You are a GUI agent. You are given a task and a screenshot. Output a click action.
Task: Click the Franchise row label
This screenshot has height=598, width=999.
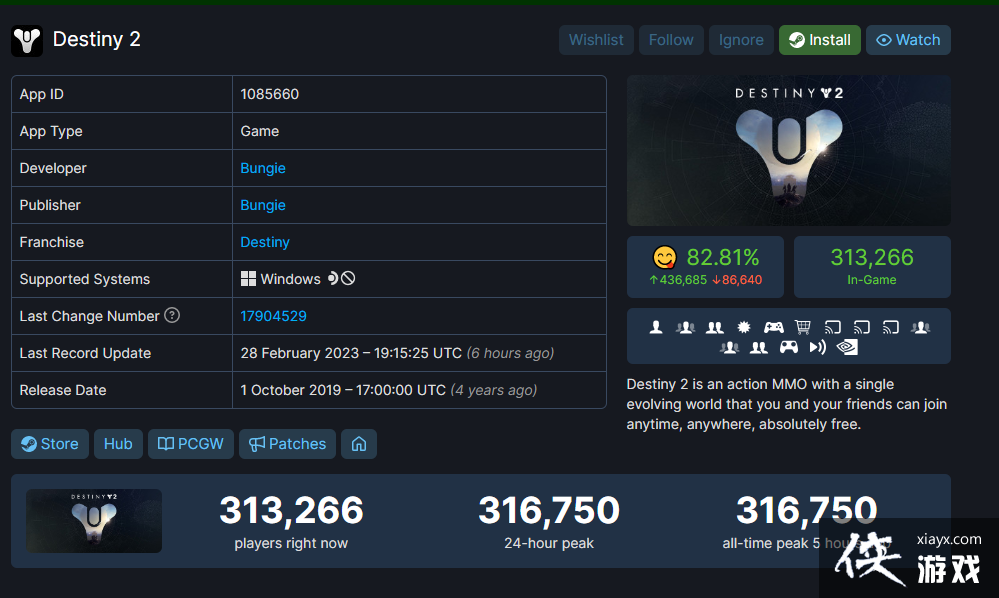[x=52, y=242]
